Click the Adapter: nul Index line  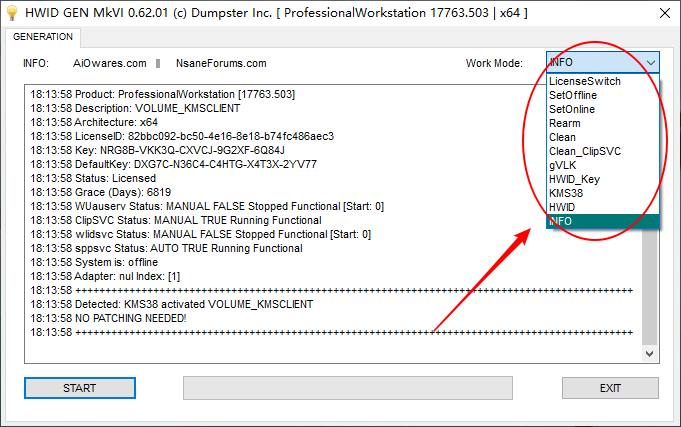pyautogui.click(x=105, y=276)
